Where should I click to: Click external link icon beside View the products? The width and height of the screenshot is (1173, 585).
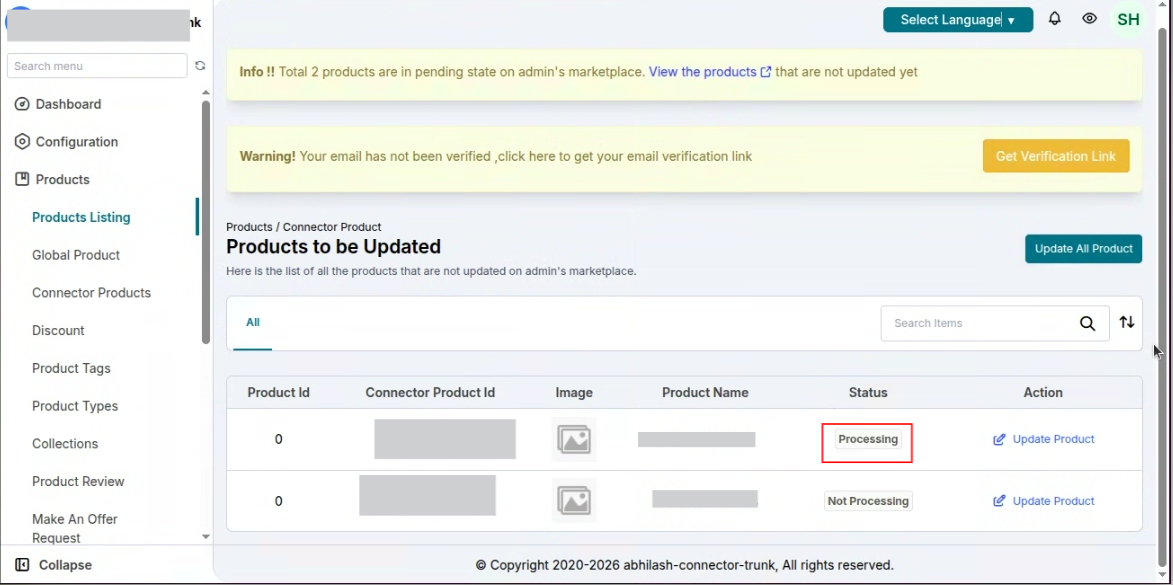(x=766, y=73)
